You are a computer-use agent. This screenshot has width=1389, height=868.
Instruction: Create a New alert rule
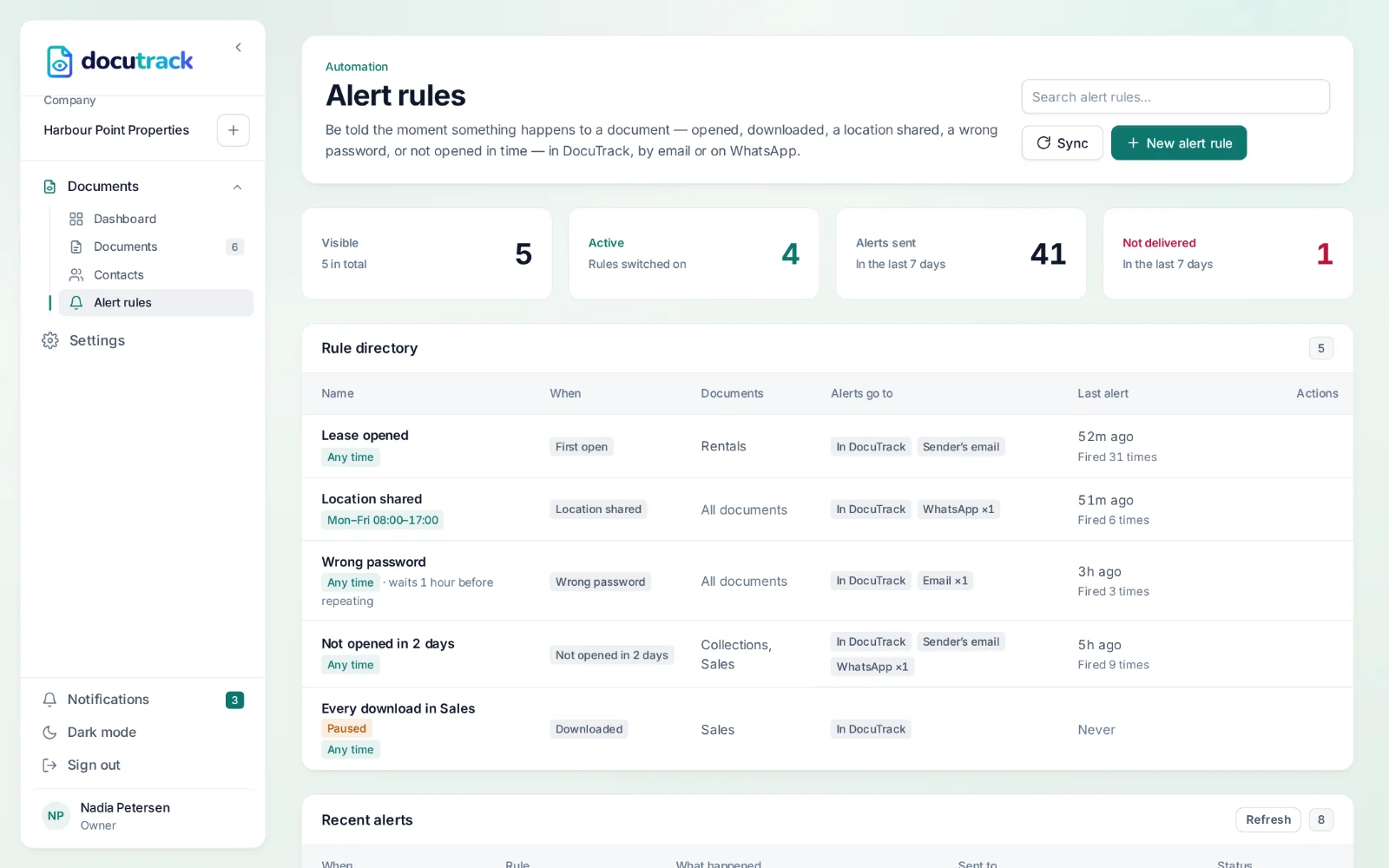click(1179, 143)
